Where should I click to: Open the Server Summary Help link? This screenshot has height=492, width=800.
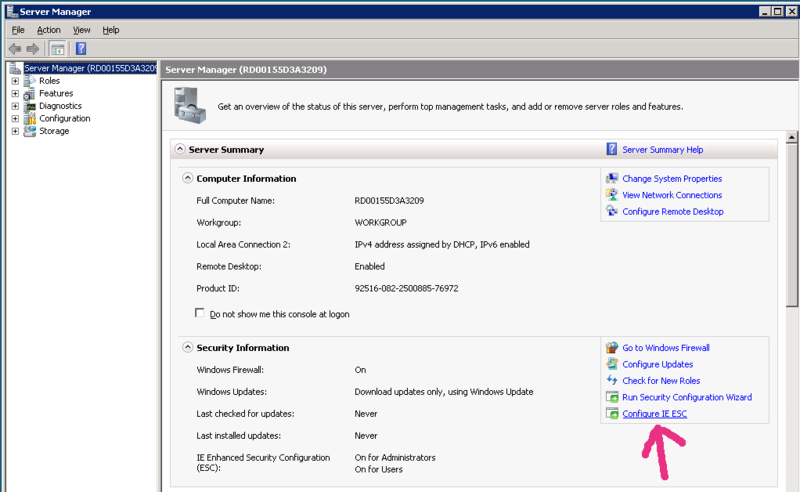tap(662, 150)
